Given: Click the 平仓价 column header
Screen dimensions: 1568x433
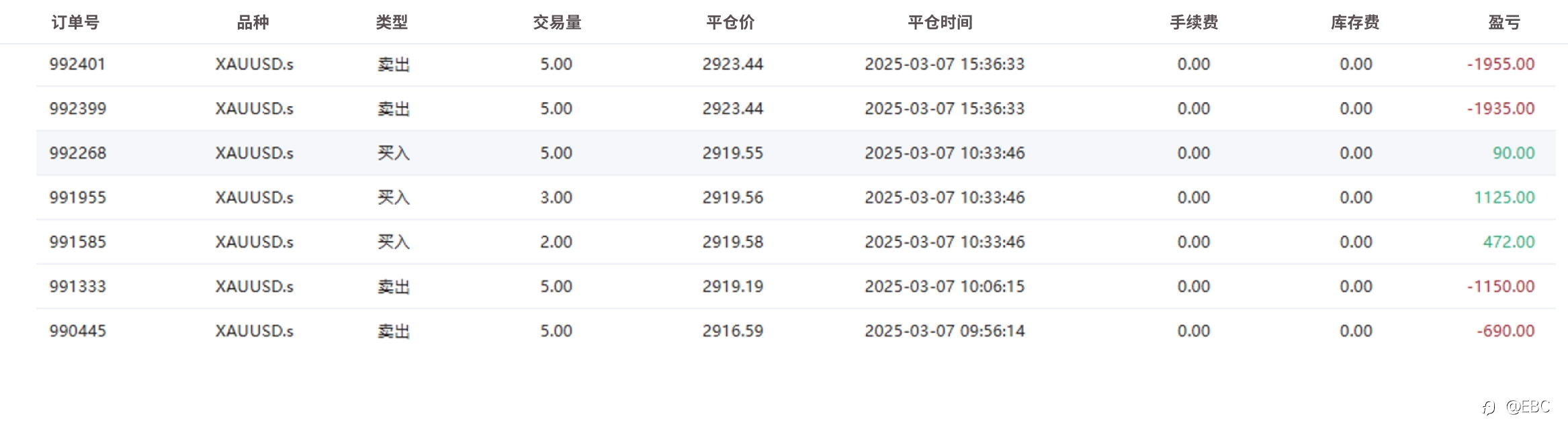Looking at the screenshot, I should coord(731,23).
